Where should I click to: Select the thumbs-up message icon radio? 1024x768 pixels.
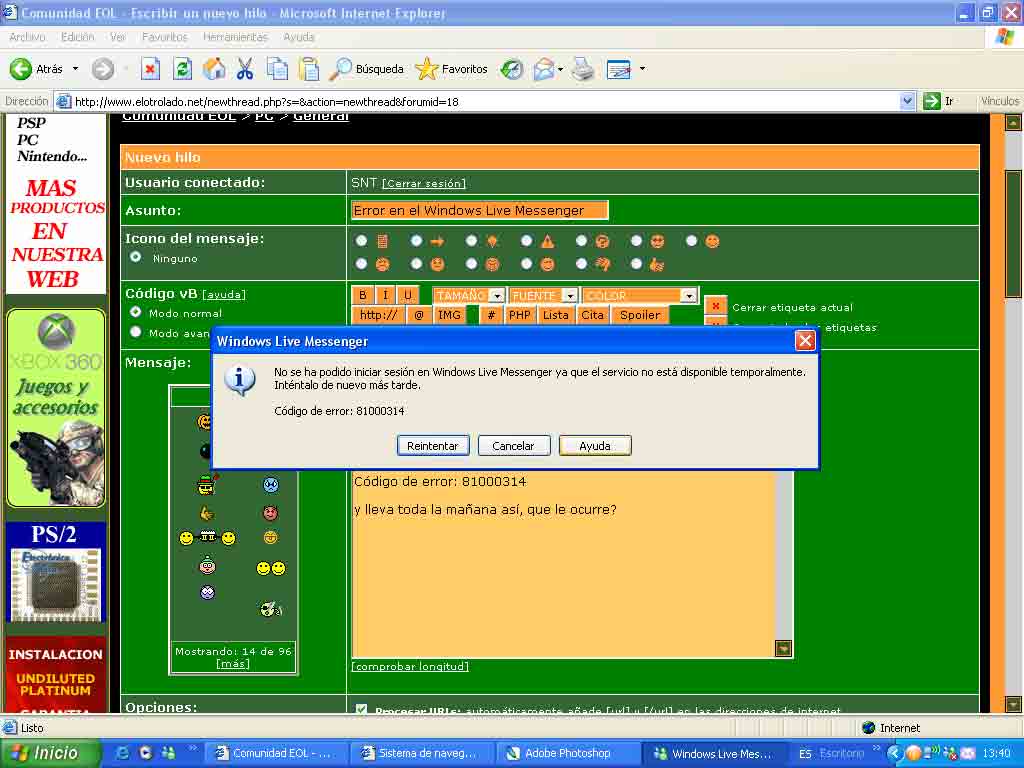click(636, 264)
